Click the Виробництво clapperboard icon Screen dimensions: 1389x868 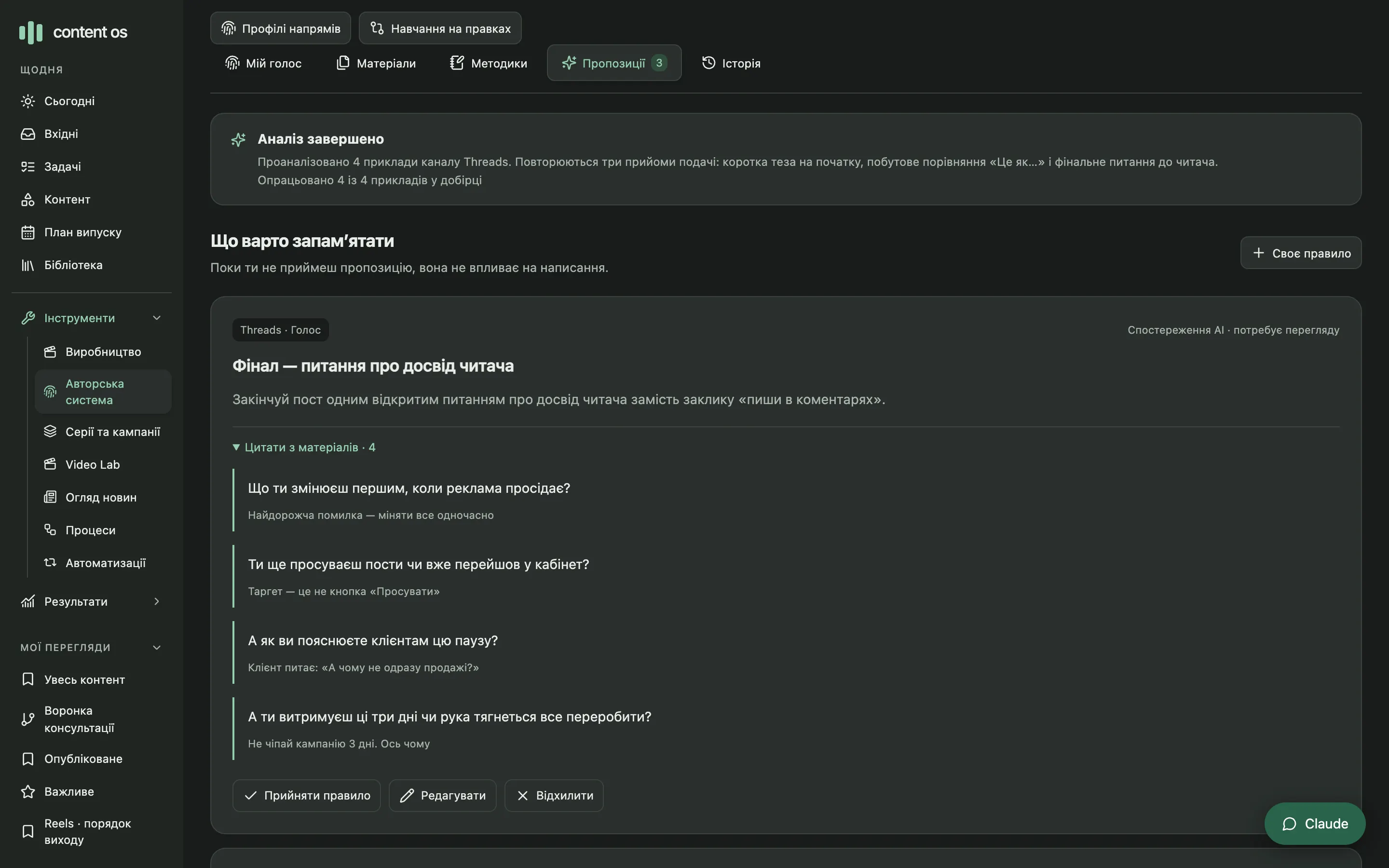[50, 352]
